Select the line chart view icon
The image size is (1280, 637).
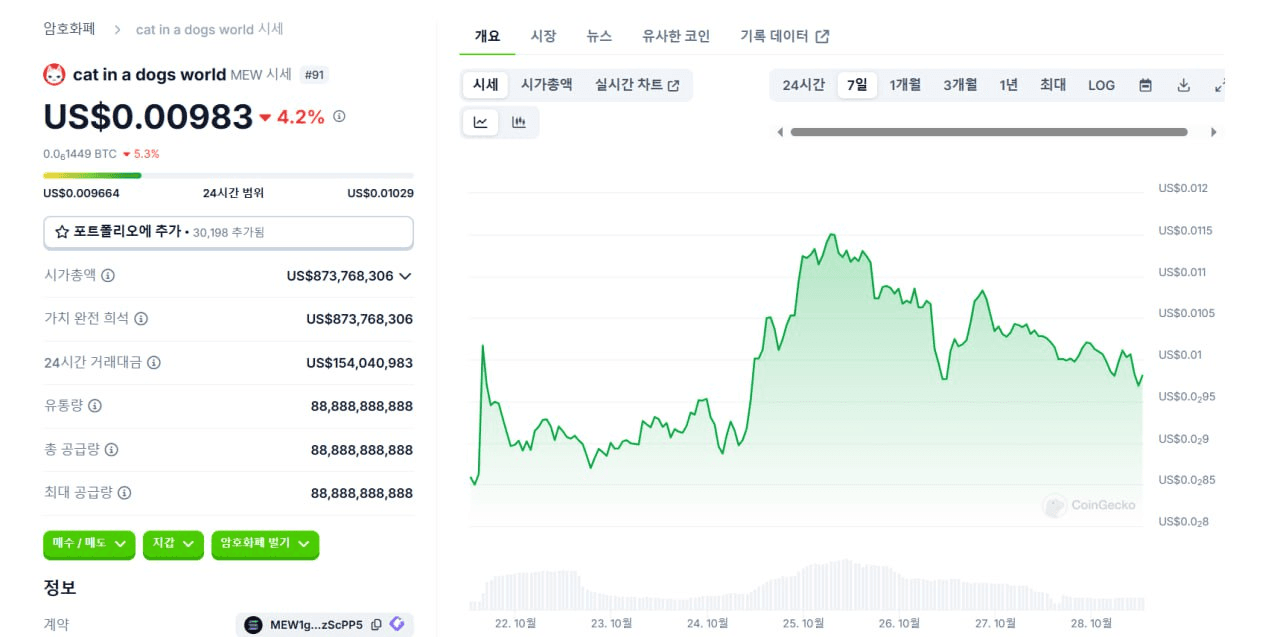coord(481,122)
